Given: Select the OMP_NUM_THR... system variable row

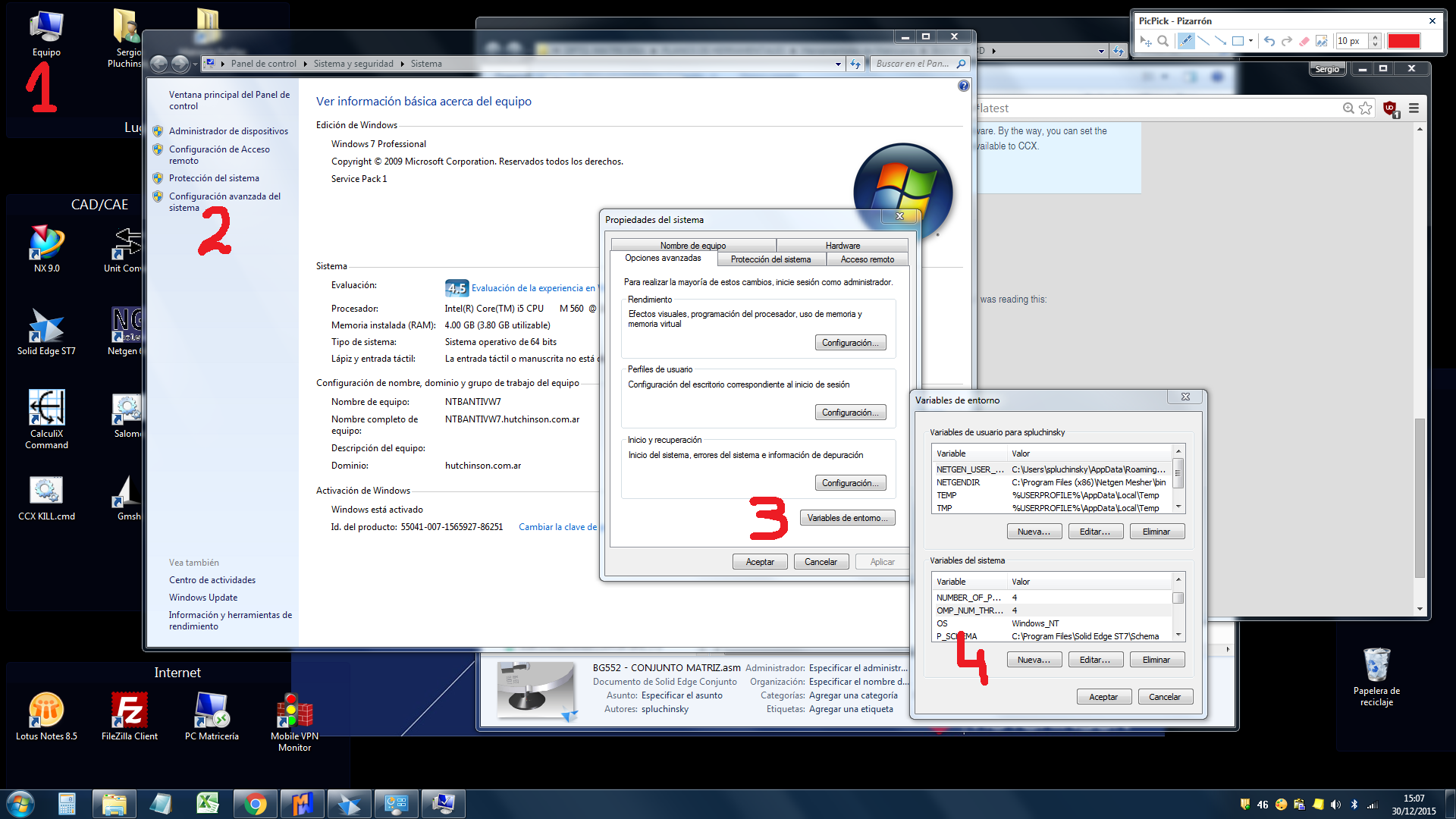Looking at the screenshot, I should click(x=1052, y=610).
